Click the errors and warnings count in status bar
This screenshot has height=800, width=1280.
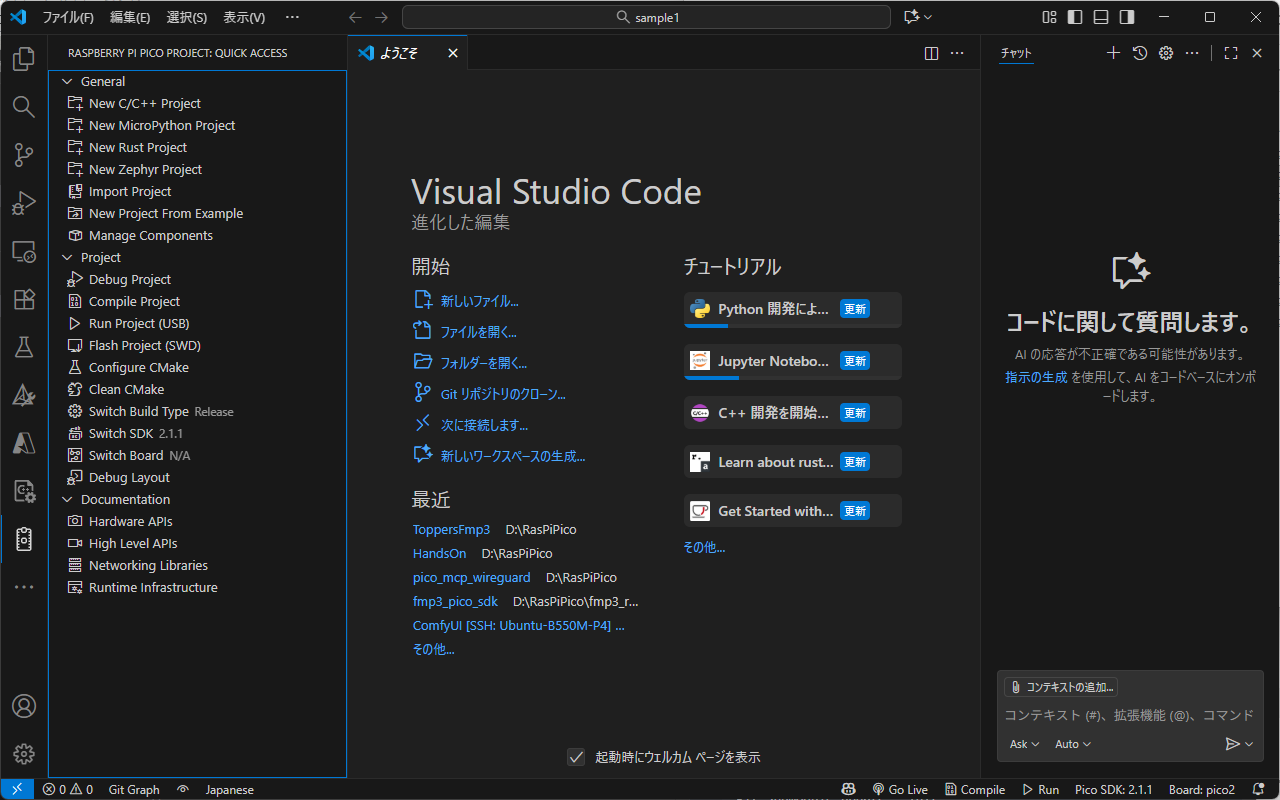tap(68, 789)
